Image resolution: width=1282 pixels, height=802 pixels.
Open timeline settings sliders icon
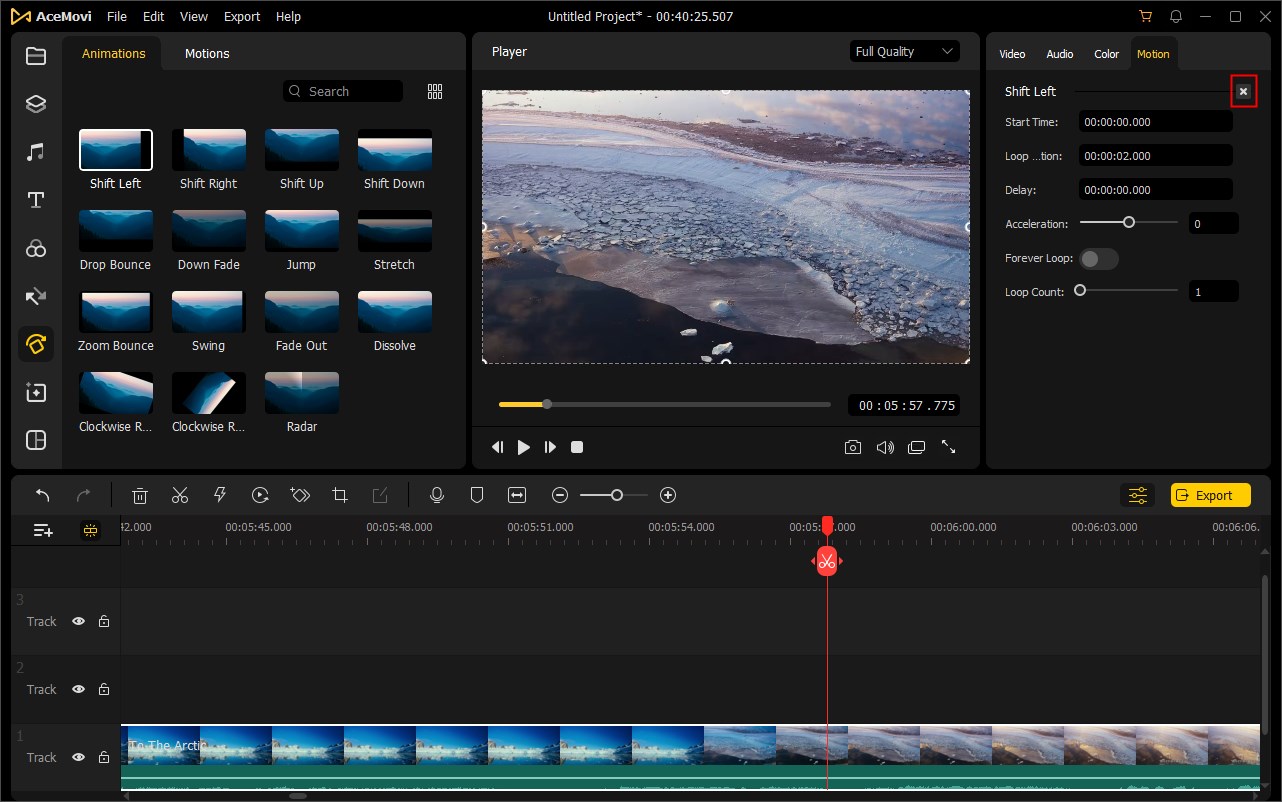[1138, 495]
